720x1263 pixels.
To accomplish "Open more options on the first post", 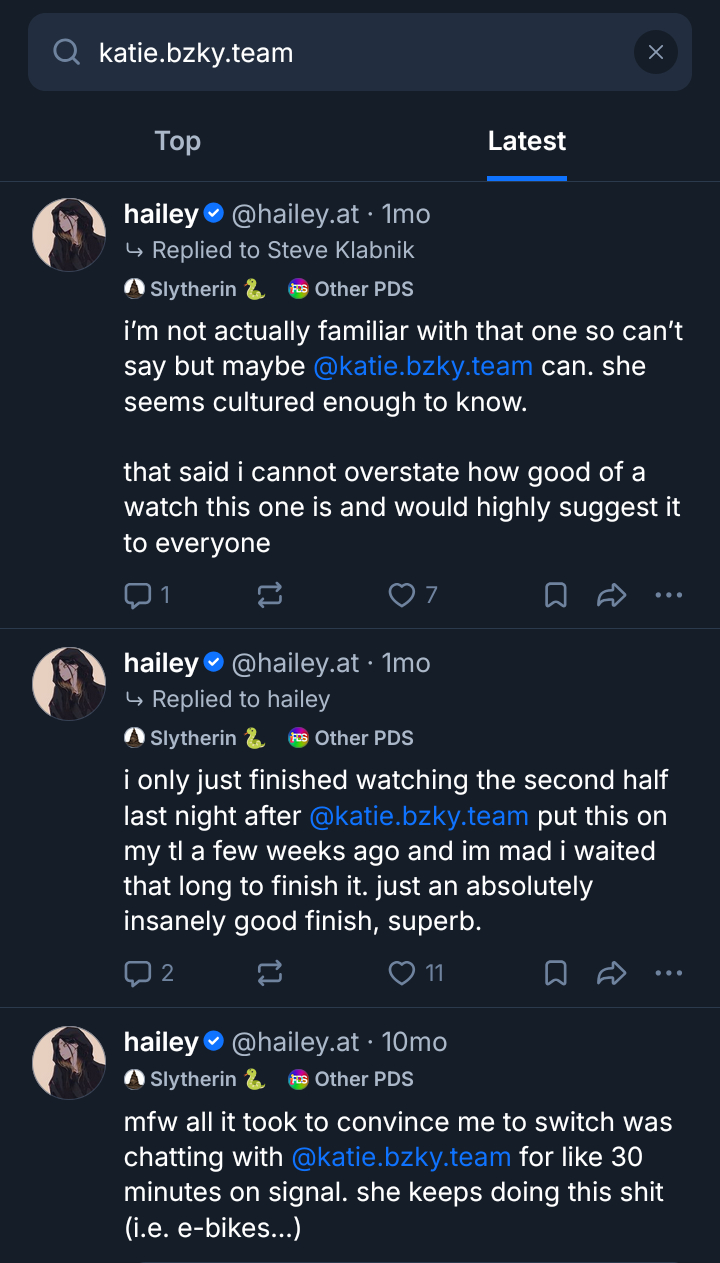I will pos(668,596).
